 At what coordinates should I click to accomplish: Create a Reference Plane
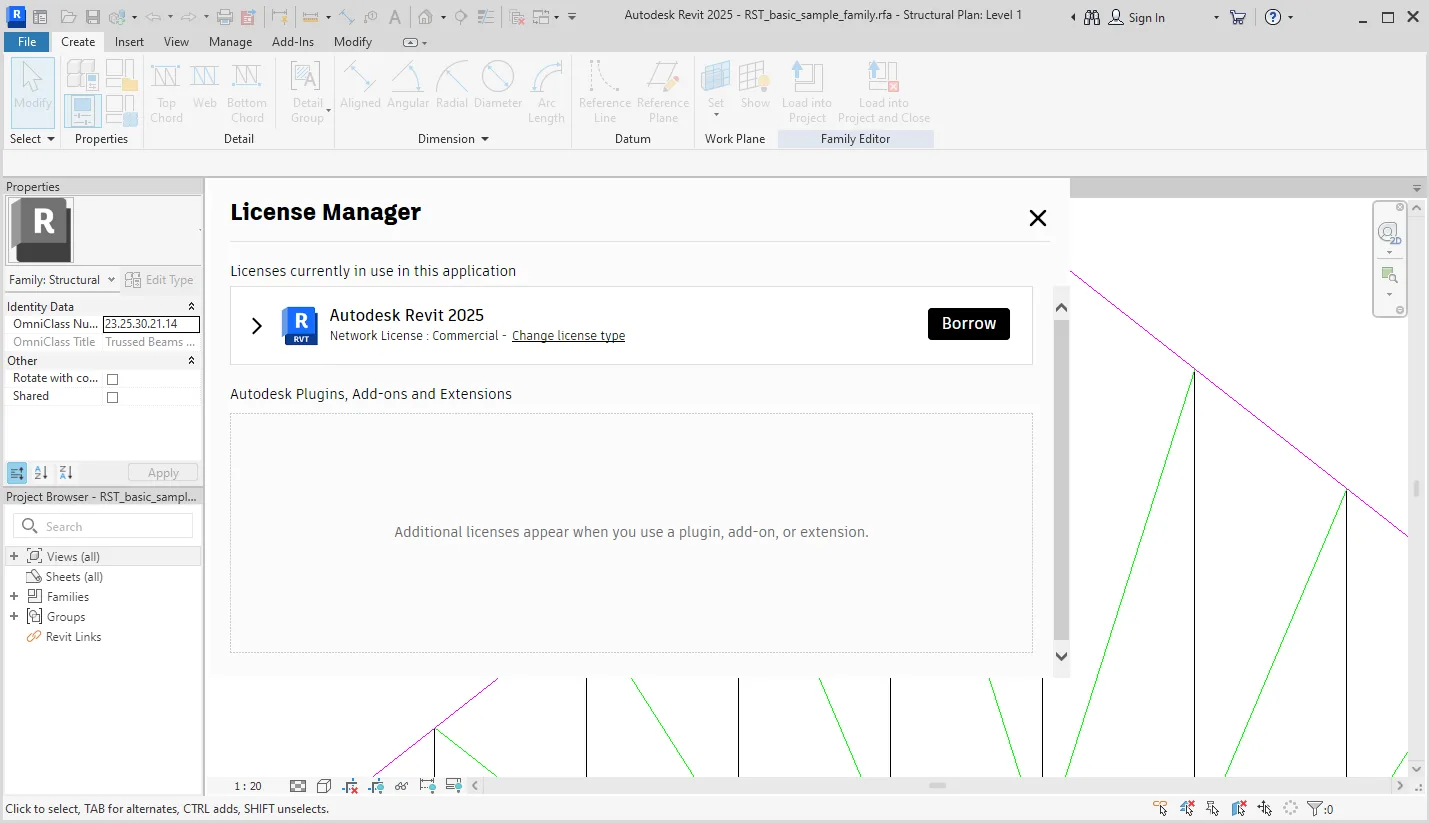[x=663, y=91]
